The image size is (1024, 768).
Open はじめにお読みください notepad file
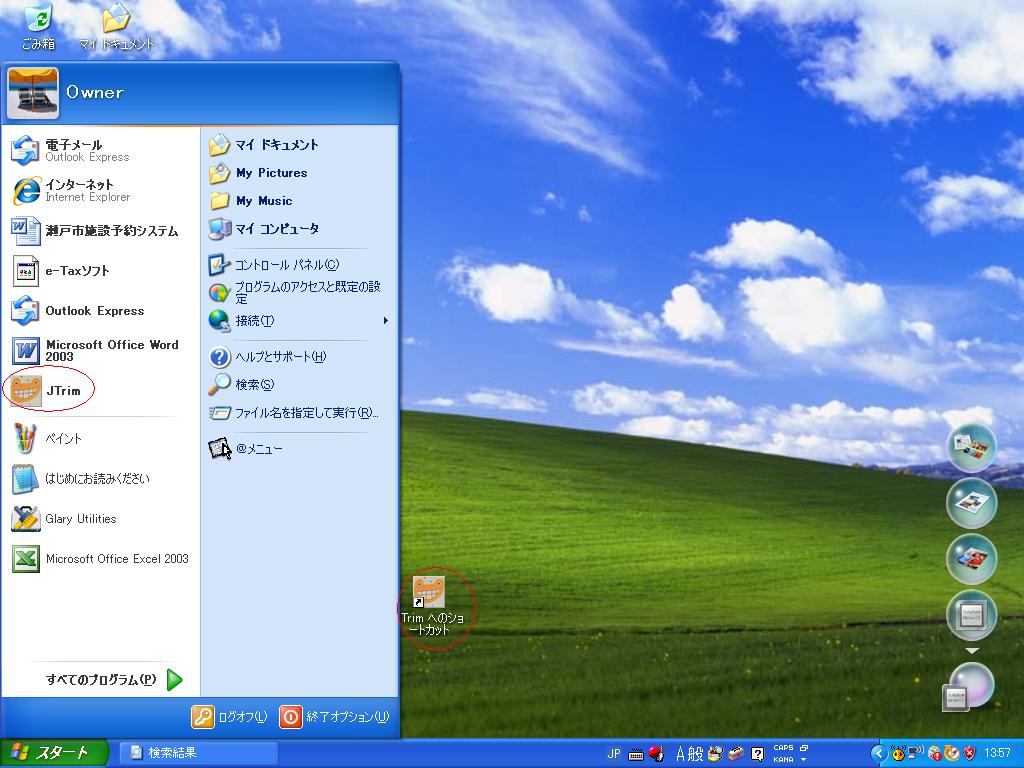pyautogui.click(x=99, y=479)
